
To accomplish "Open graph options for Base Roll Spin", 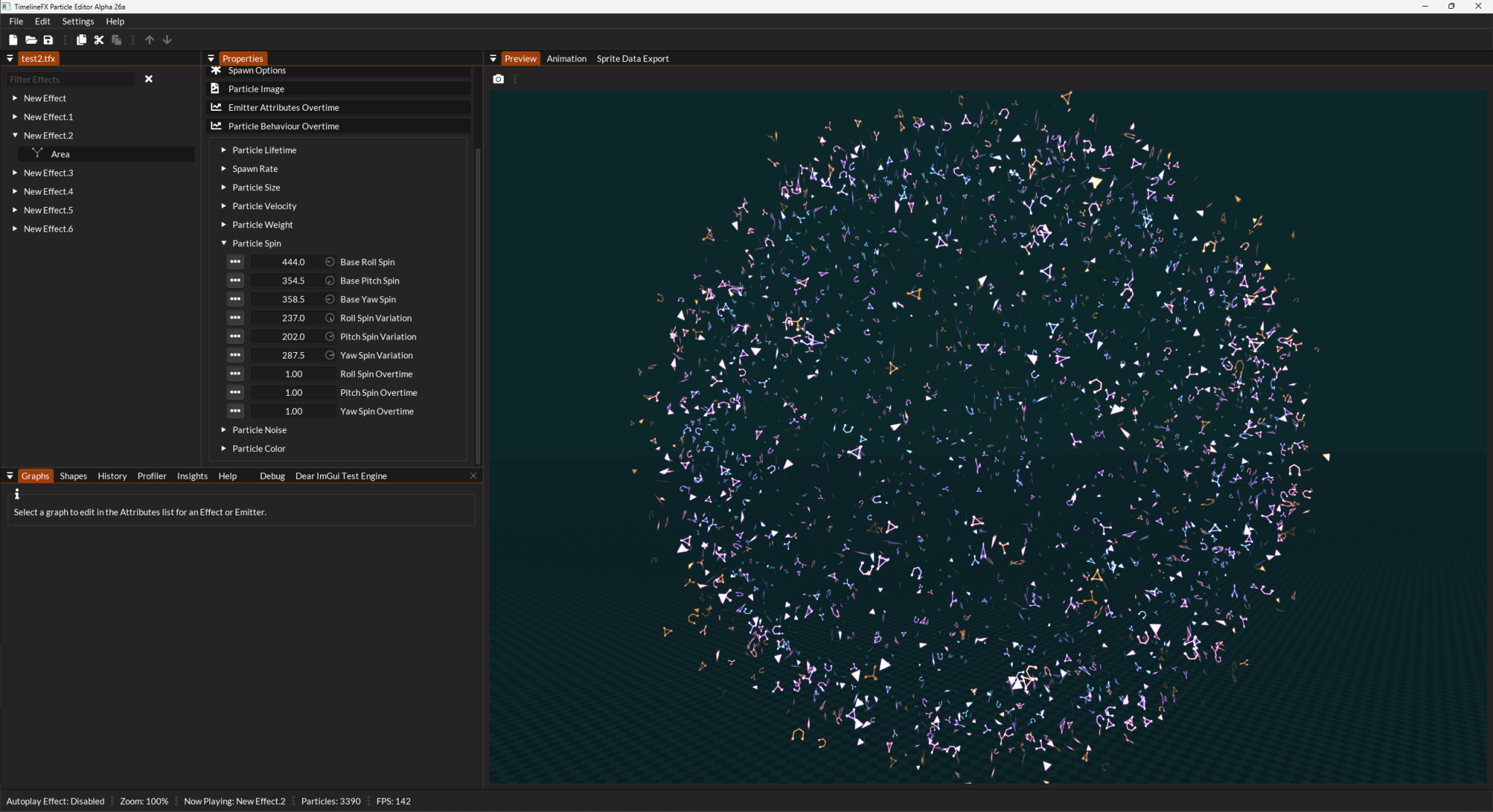I will point(235,262).
